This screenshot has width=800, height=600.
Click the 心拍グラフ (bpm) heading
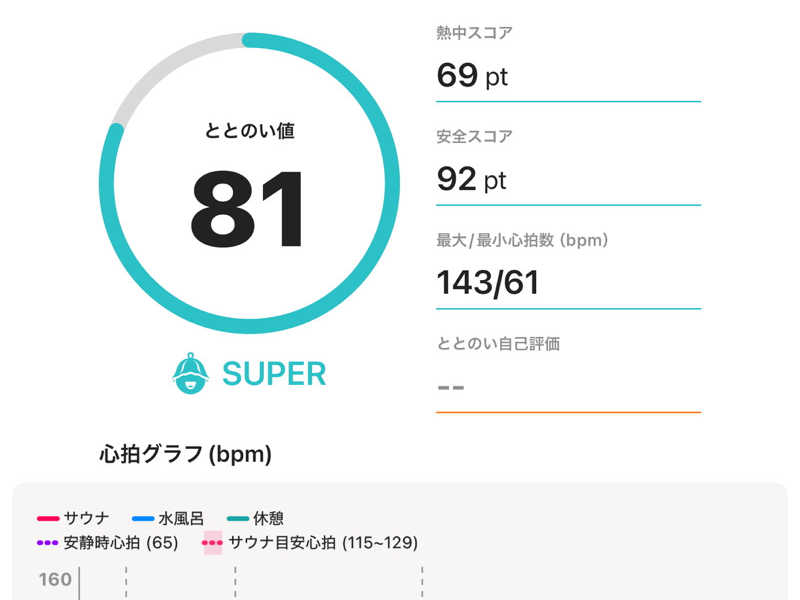point(185,454)
